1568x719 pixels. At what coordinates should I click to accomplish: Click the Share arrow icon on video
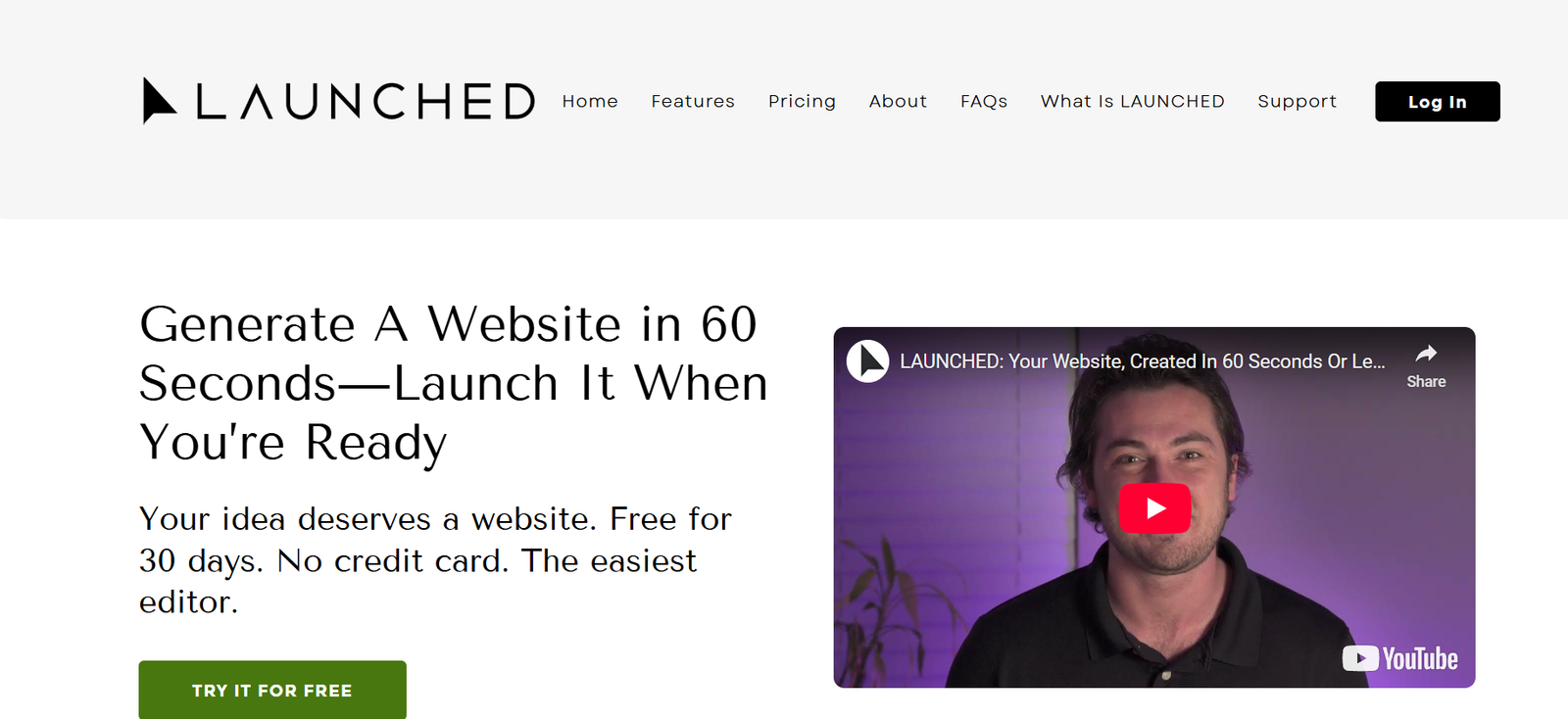1426,354
